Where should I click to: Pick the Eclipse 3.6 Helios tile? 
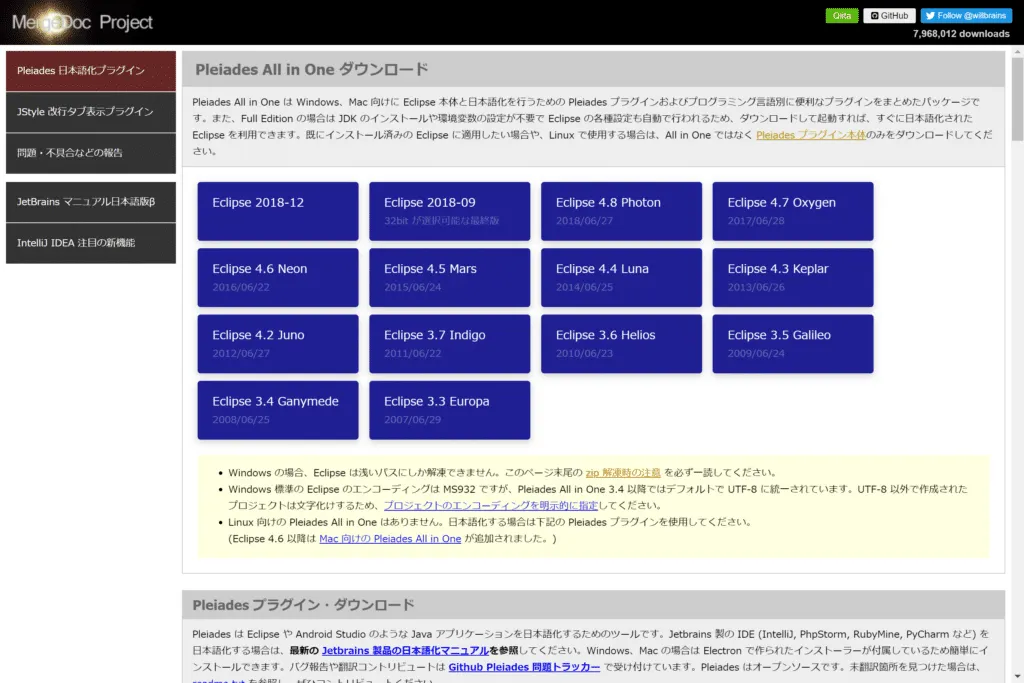point(621,344)
